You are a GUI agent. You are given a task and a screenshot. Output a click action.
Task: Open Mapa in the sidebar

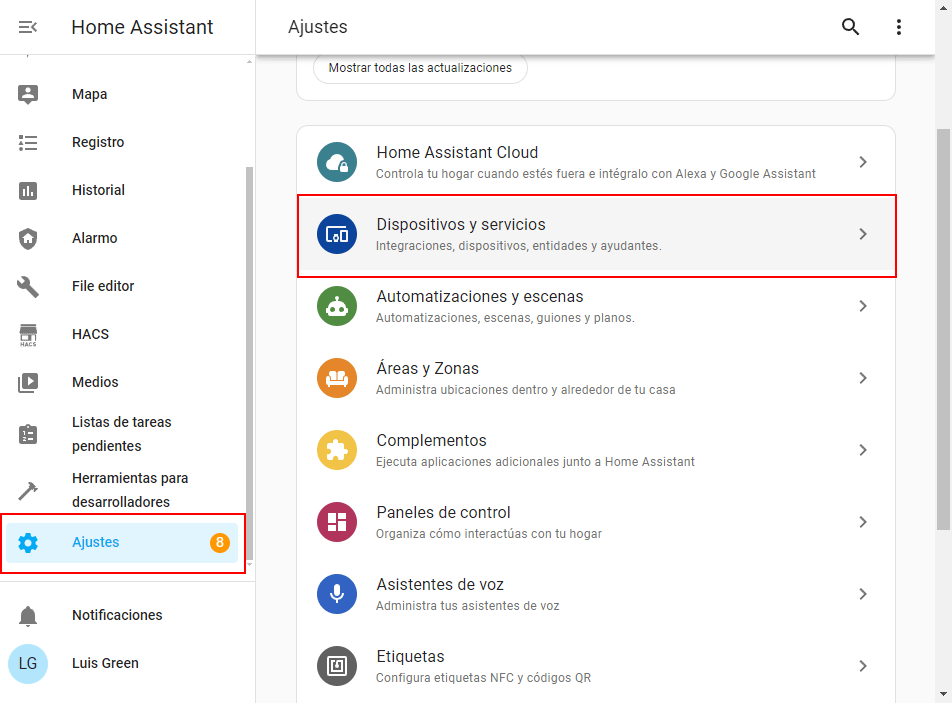pos(89,94)
